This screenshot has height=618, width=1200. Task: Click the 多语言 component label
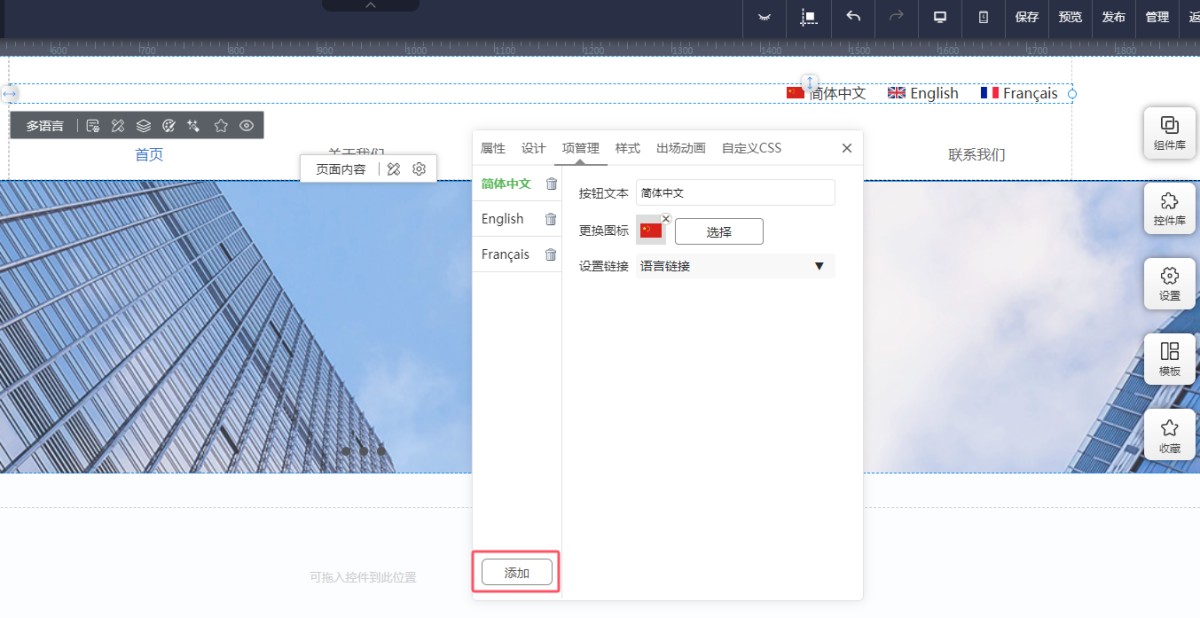[x=45, y=125]
